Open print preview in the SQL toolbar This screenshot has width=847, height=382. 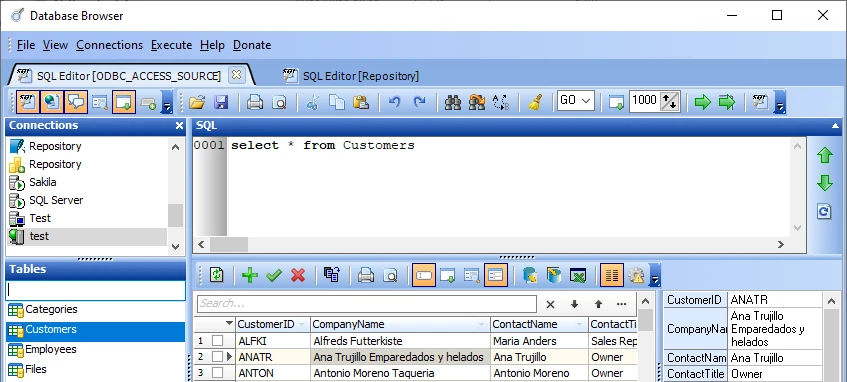tap(279, 102)
